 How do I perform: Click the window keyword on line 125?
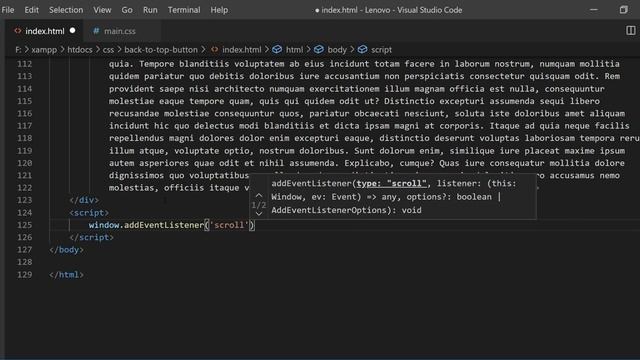(x=104, y=225)
